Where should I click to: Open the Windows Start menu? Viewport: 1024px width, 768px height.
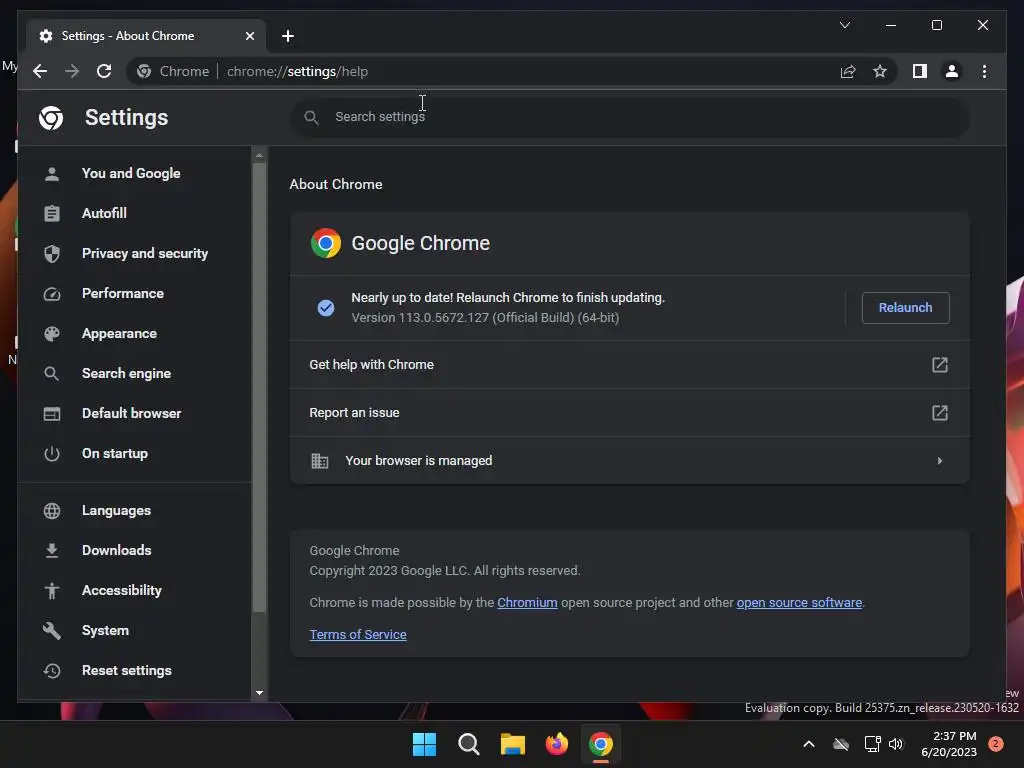click(424, 744)
